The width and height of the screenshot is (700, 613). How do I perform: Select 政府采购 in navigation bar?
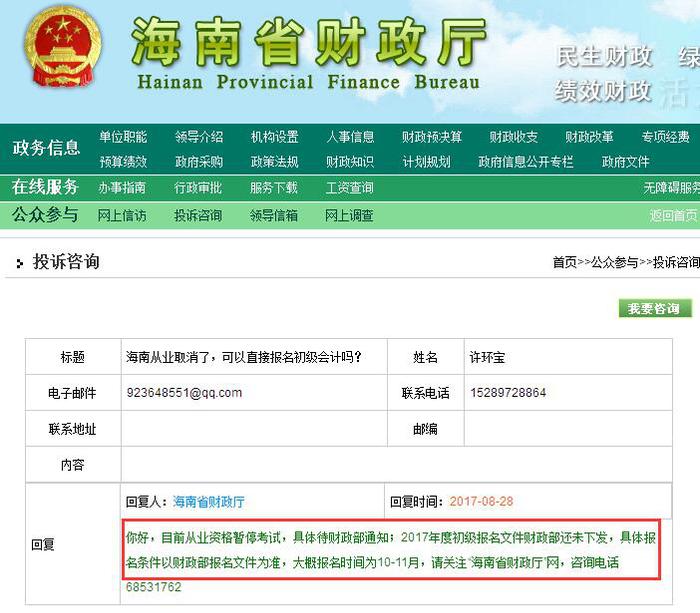198,161
